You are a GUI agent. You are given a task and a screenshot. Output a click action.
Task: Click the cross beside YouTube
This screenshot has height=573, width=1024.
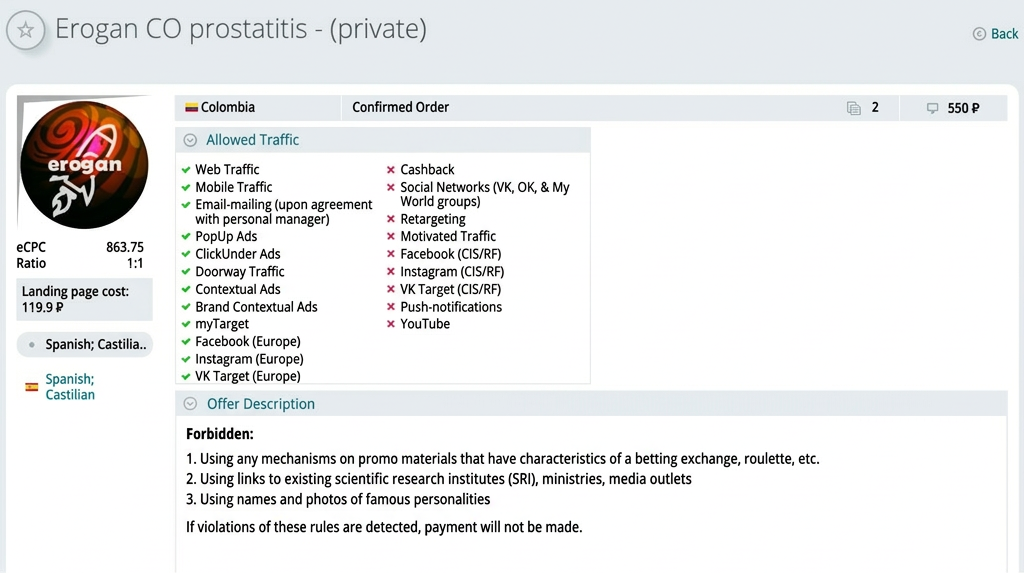coord(391,324)
